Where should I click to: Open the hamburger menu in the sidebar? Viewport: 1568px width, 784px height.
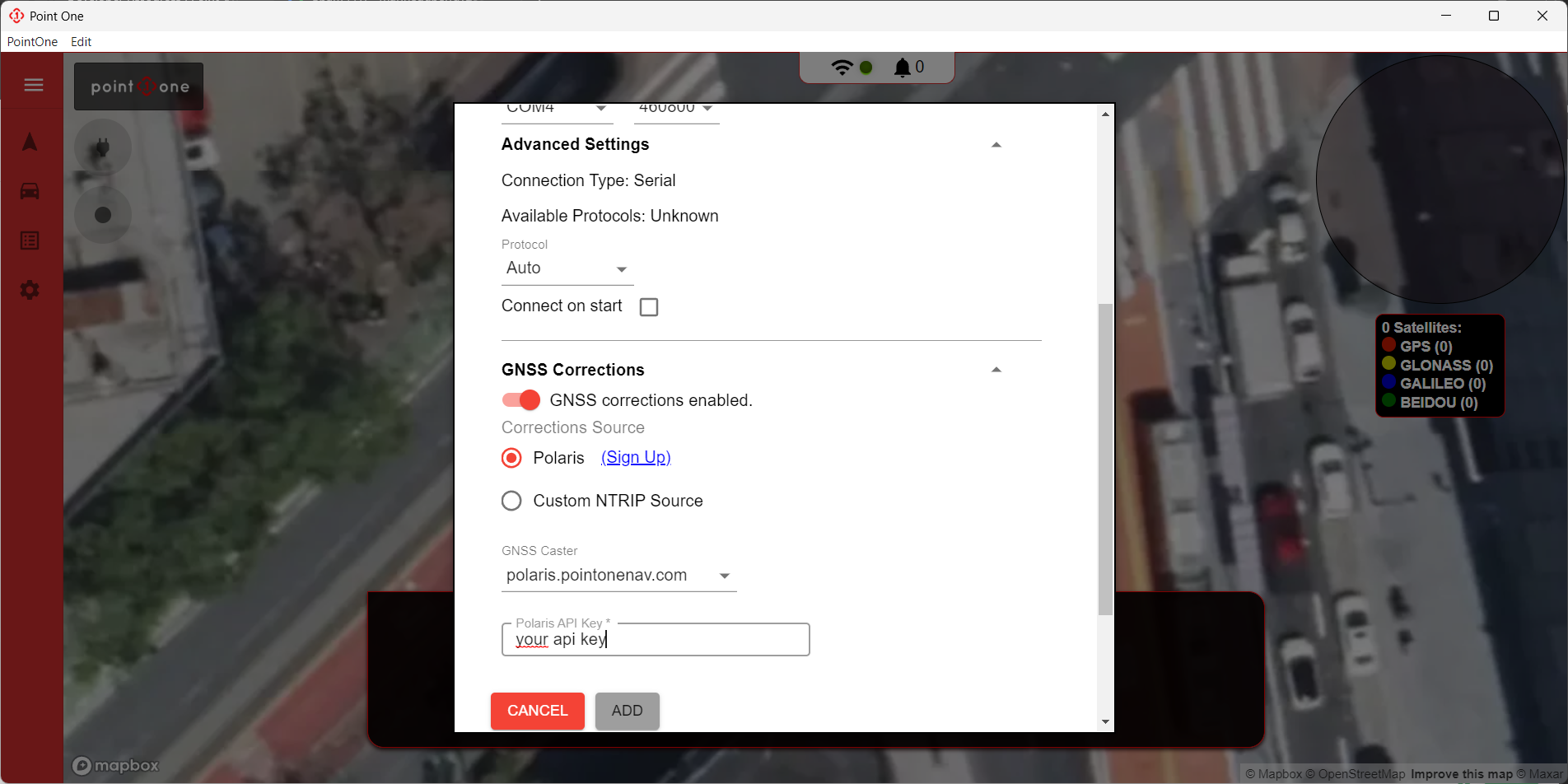[33, 85]
